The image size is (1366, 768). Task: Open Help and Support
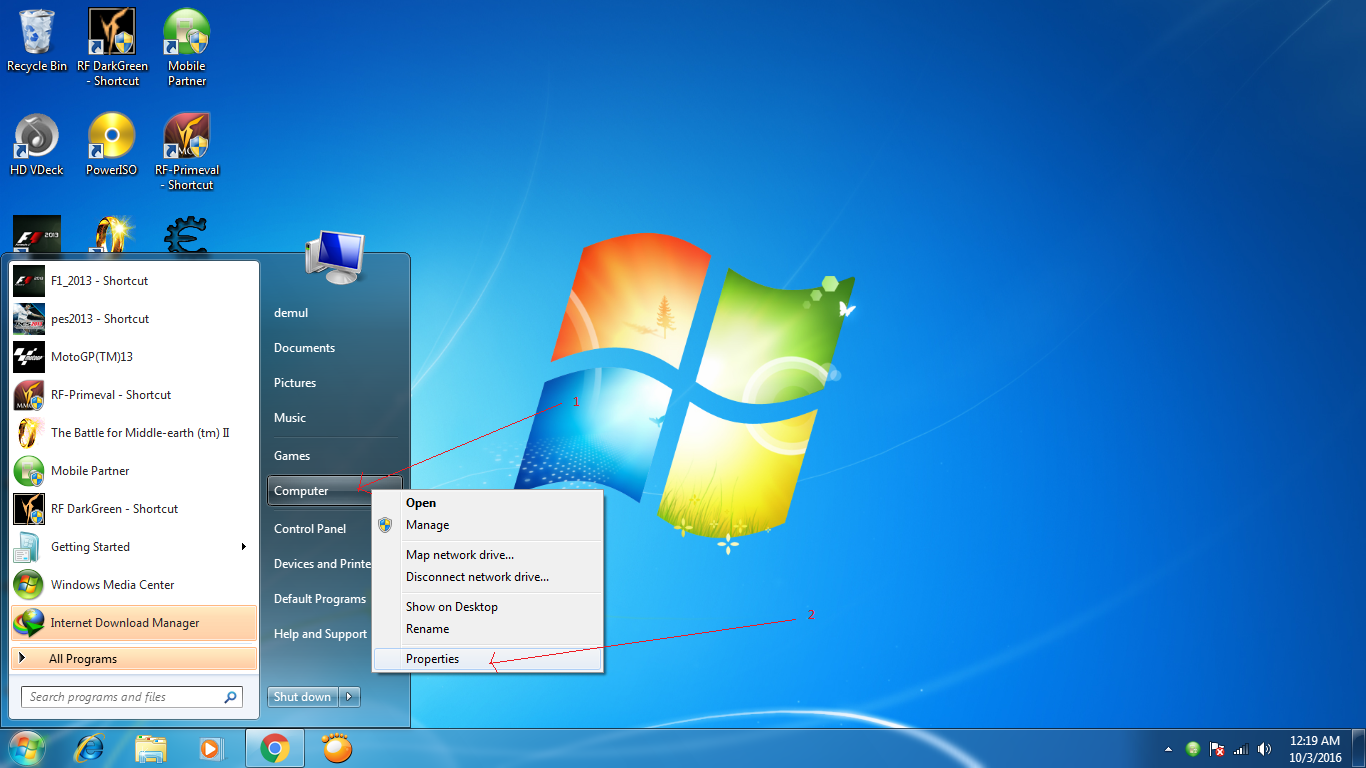tap(320, 634)
